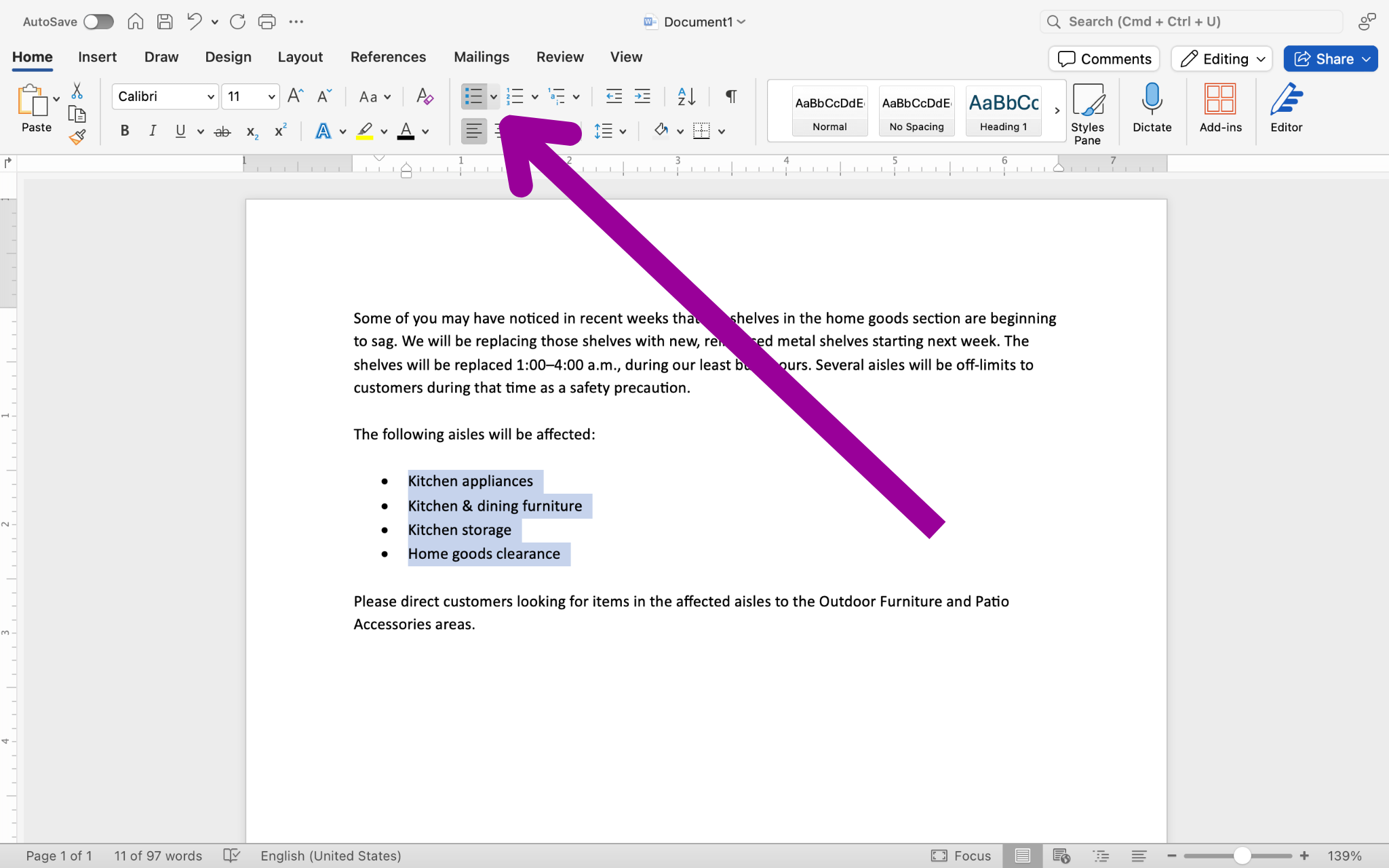The height and width of the screenshot is (868, 1389).
Task: Switch to the Layout tab
Action: click(300, 57)
